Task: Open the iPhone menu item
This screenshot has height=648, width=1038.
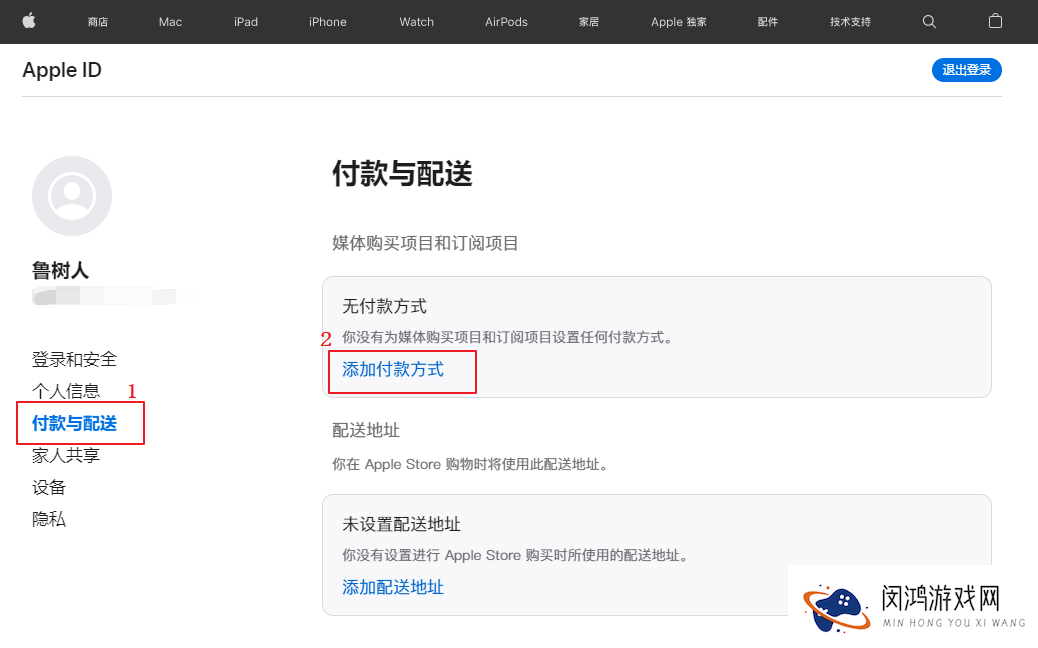Action: 328,22
